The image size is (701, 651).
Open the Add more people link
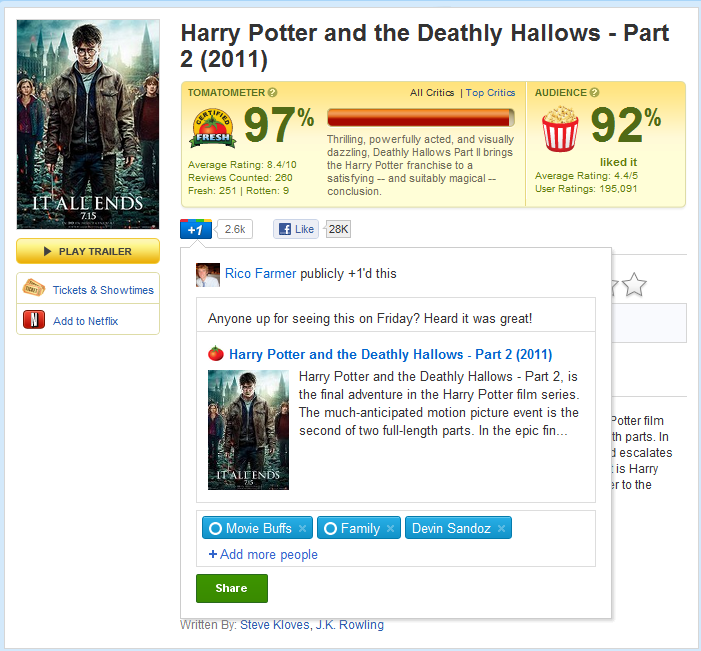263,554
